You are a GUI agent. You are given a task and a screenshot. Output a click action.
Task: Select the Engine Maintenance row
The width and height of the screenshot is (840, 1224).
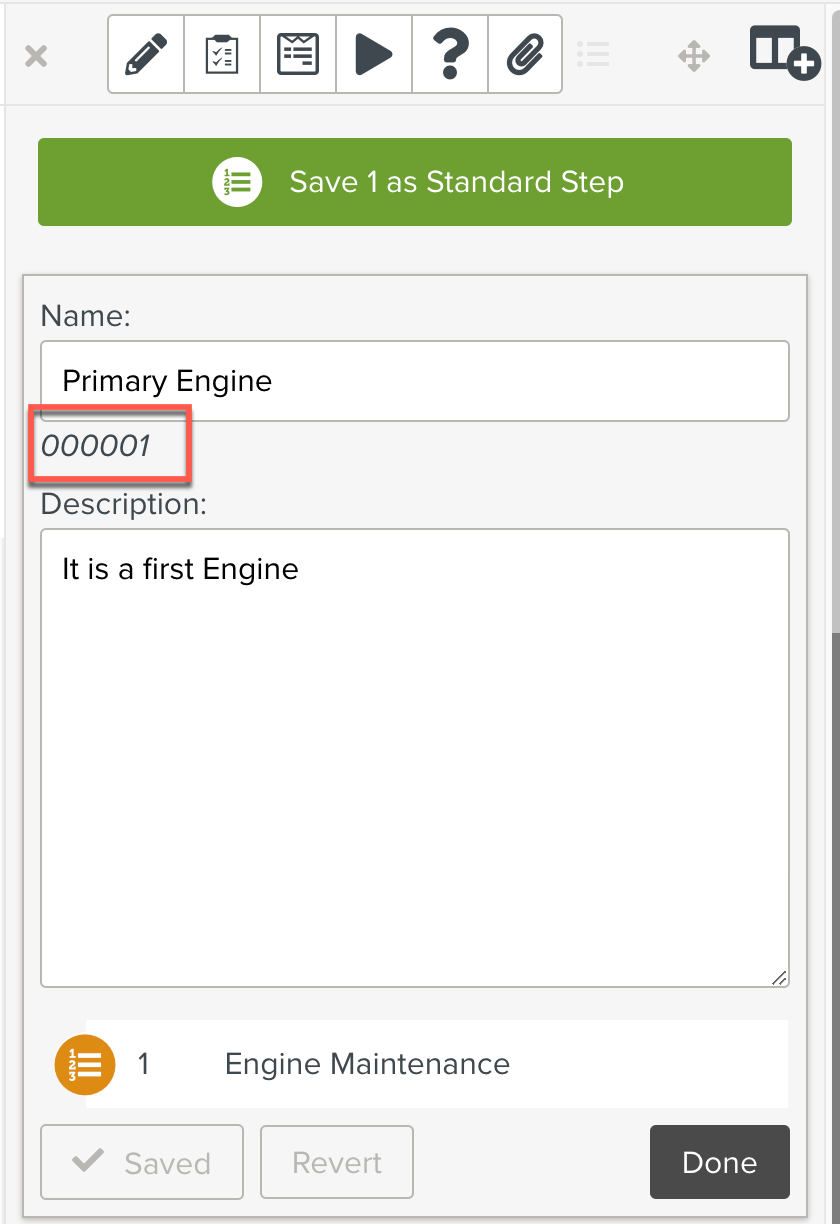(x=436, y=1064)
